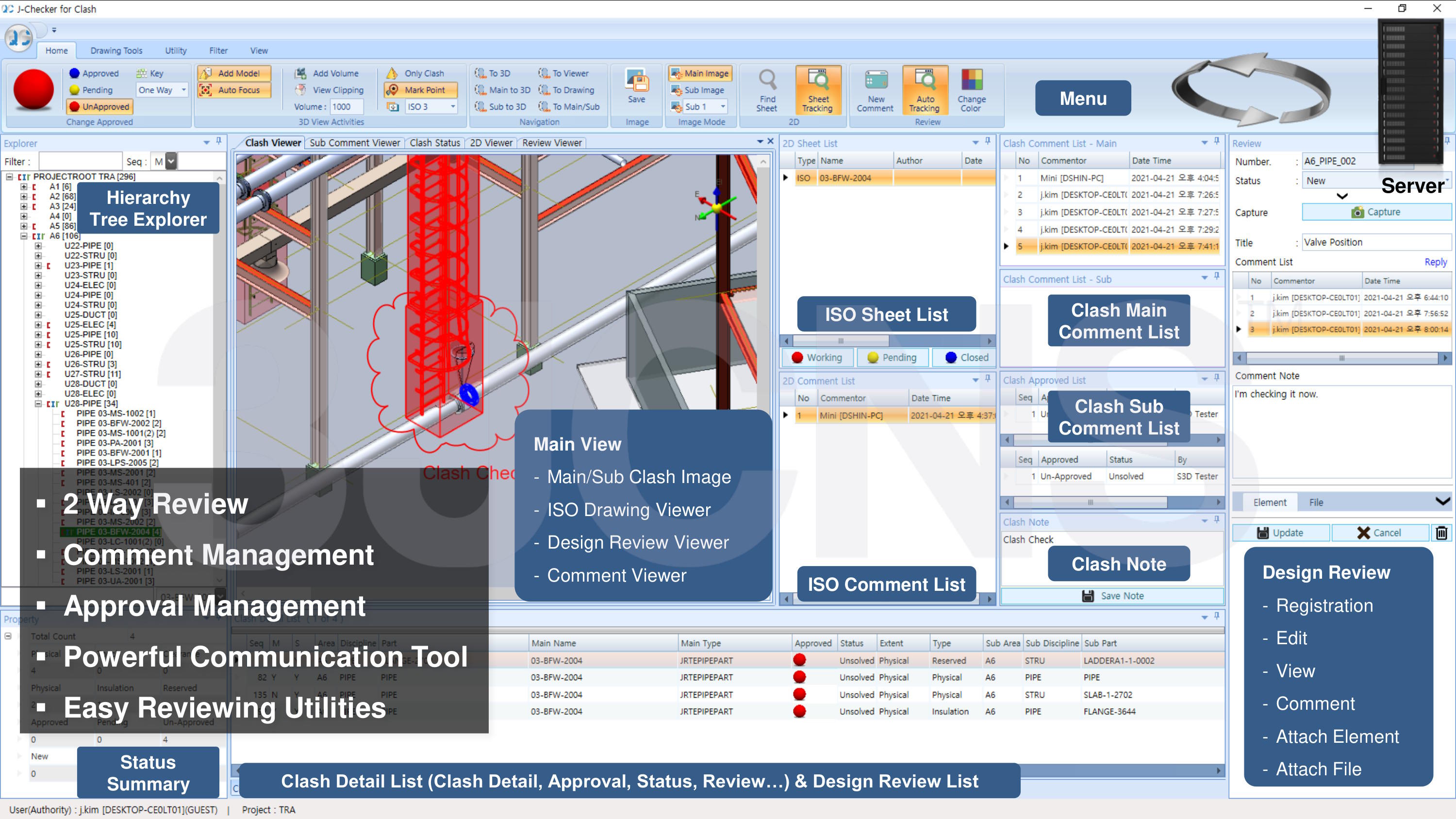Switch to Main Image mode
The image size is (1456, 819).
(x=700, y=73)
